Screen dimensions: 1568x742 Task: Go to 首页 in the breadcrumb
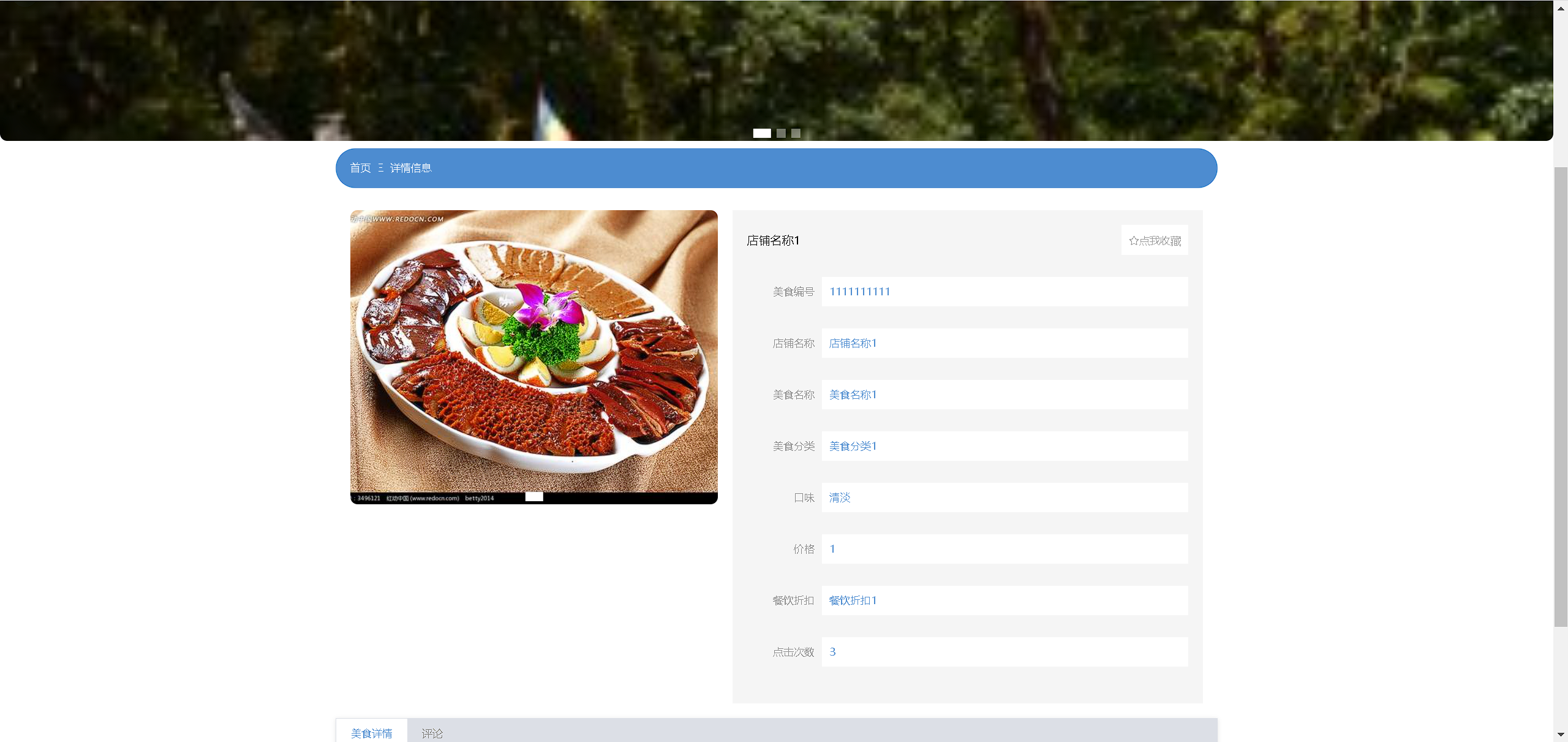(x=360, y=168)
